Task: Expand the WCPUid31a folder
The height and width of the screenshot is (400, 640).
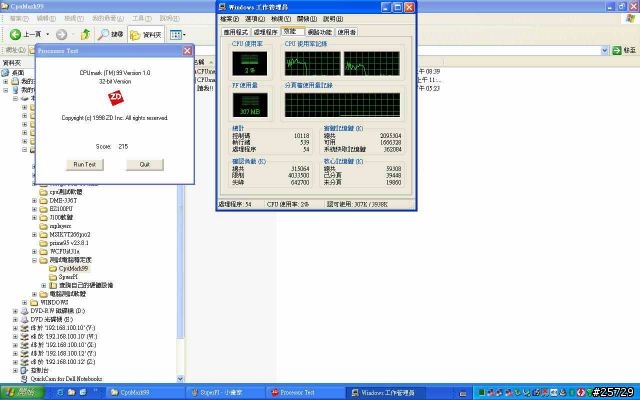Action: click(x=35, y=251)
